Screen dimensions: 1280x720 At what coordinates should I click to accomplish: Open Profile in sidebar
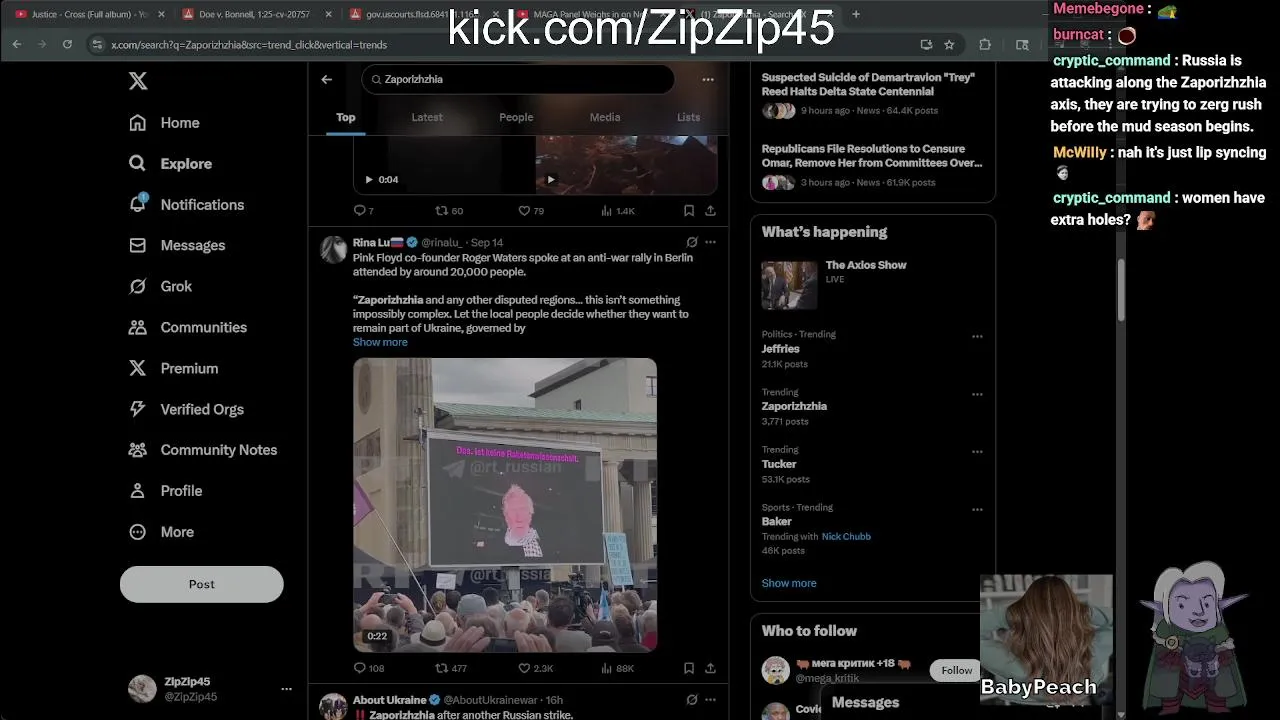point(166,491)
